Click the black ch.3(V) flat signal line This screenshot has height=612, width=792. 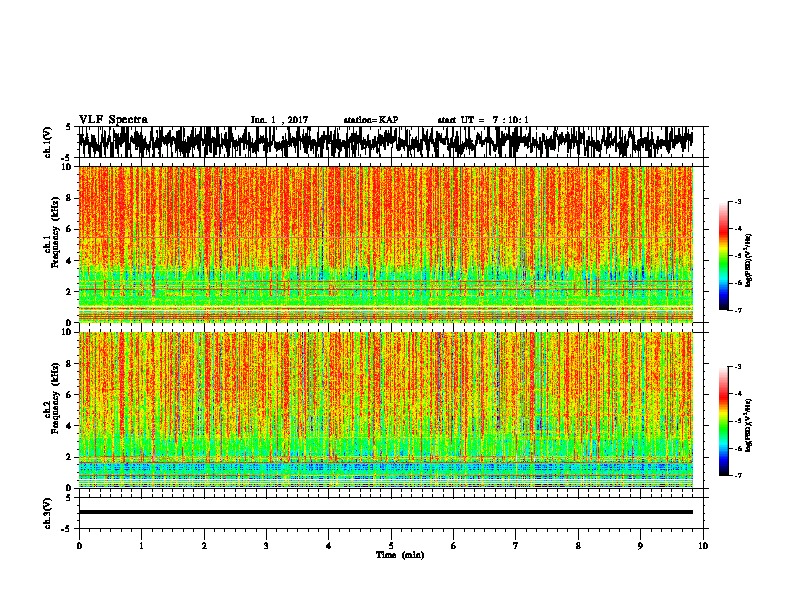pos(386,512)
